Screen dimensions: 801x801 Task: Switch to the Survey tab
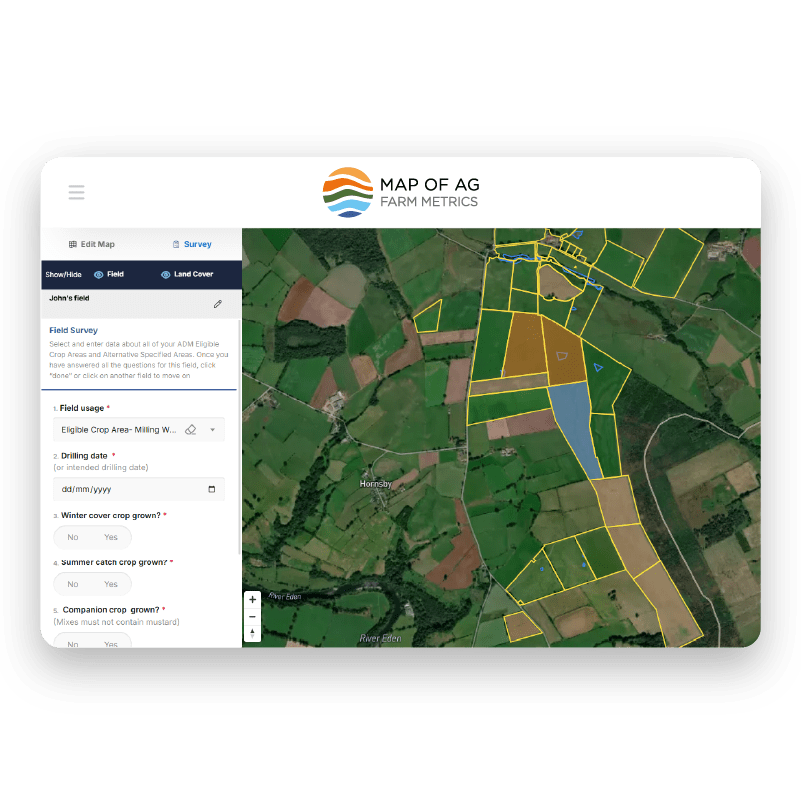pos(191,244)
